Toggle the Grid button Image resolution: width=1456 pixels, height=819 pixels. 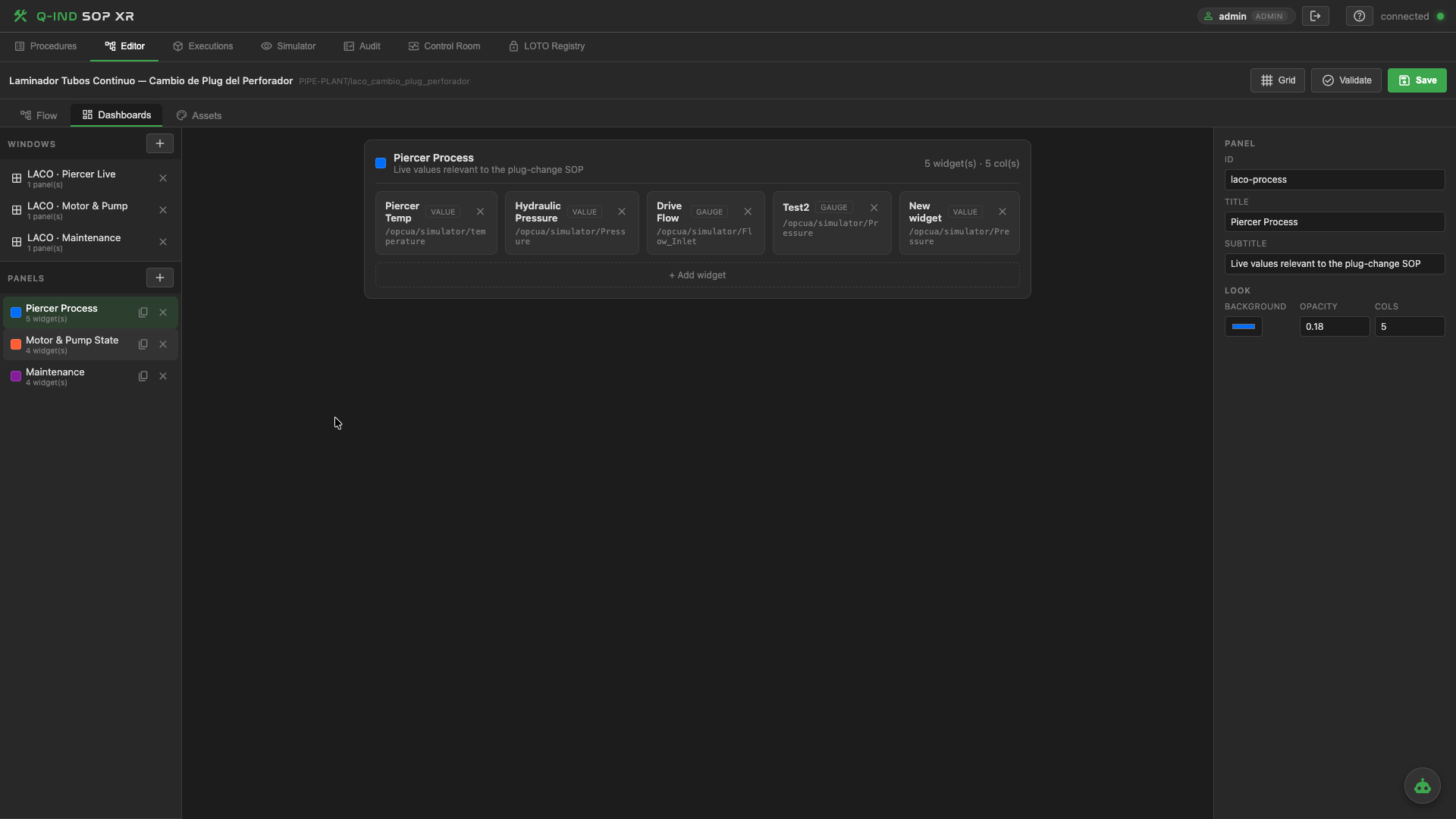1278,80
